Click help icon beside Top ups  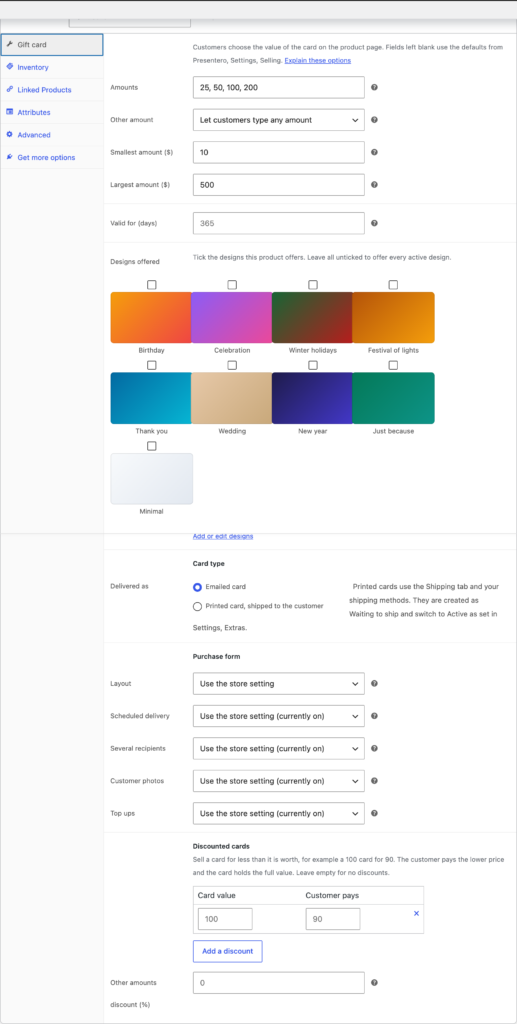pos(375,813)
